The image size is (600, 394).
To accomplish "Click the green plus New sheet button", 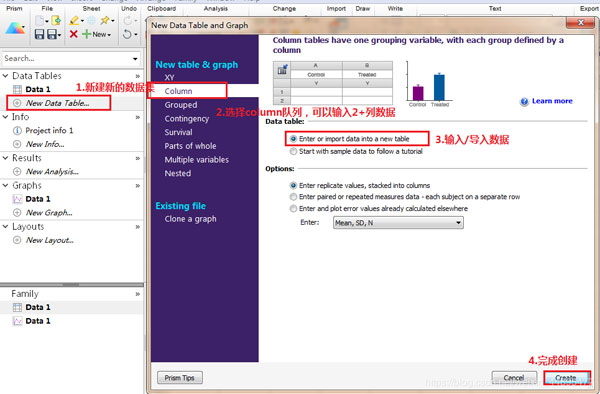I will [x=94, y=34].
